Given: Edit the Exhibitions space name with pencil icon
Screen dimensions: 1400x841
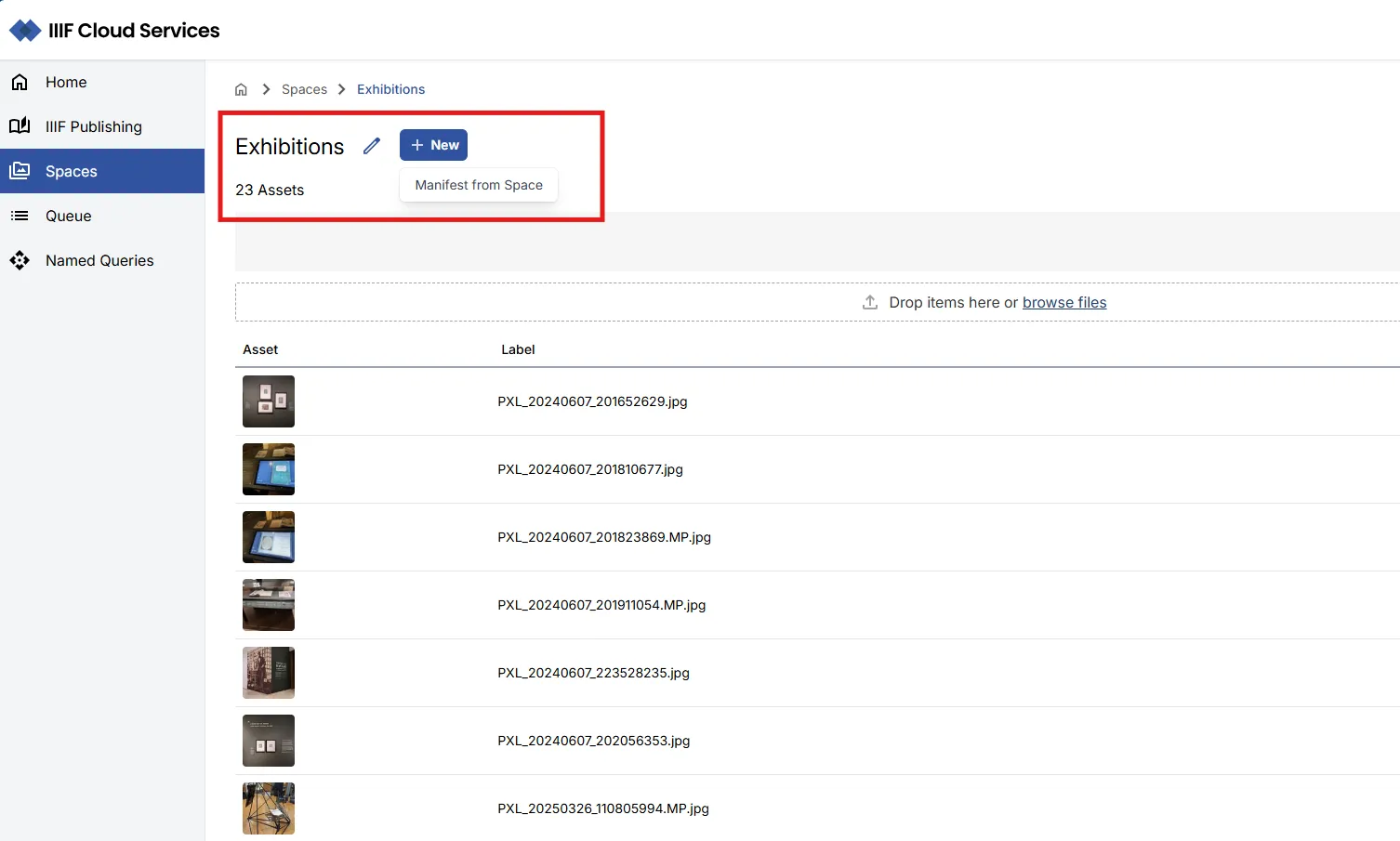Looking at the screenshot, I should pos(372,146).
